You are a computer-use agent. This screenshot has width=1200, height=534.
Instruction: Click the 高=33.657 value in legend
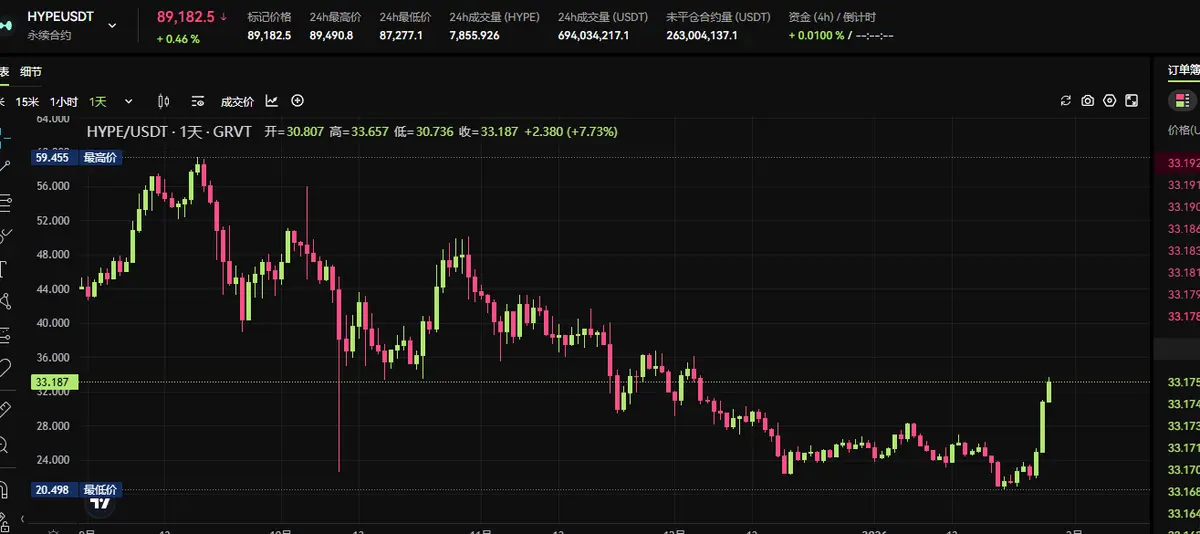(358, 131)
